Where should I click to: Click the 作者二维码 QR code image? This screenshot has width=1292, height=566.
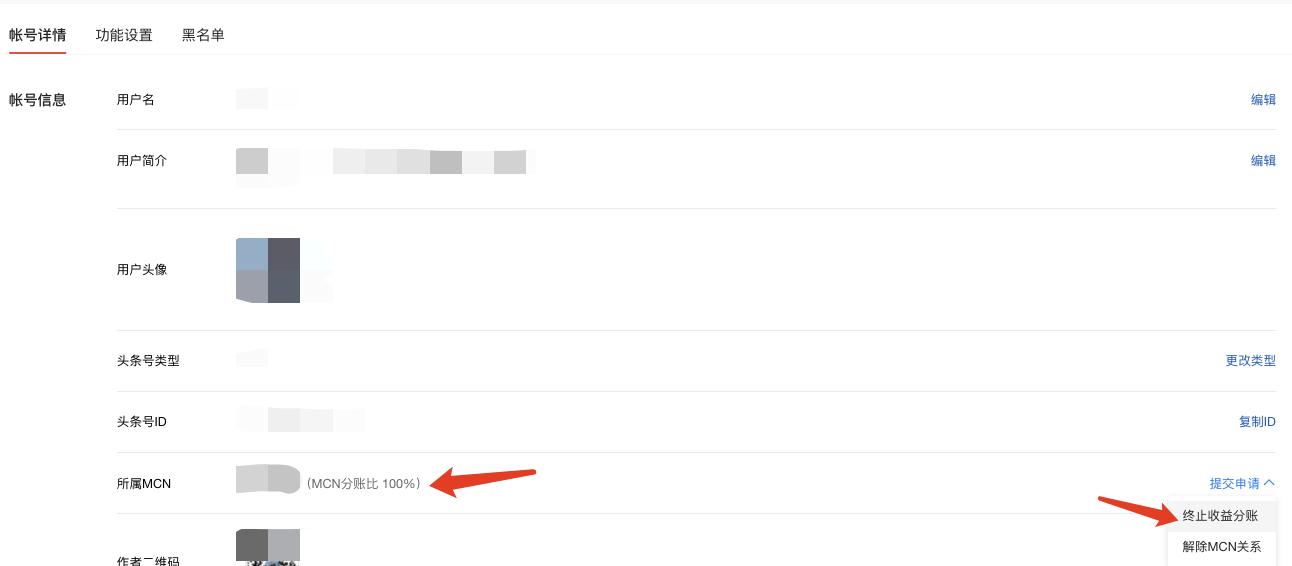(268, 548)
